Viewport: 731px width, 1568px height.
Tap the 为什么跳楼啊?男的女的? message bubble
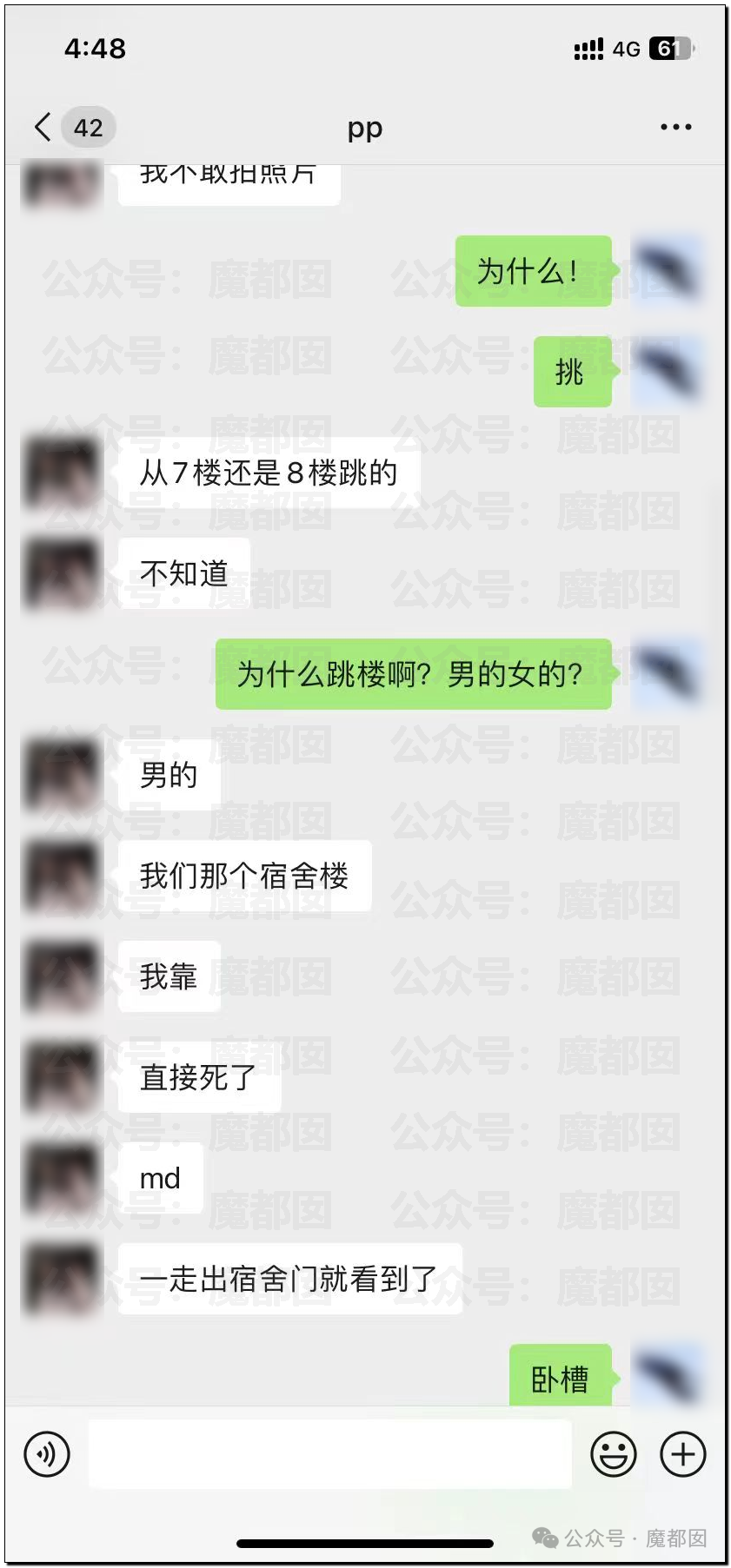414,674
